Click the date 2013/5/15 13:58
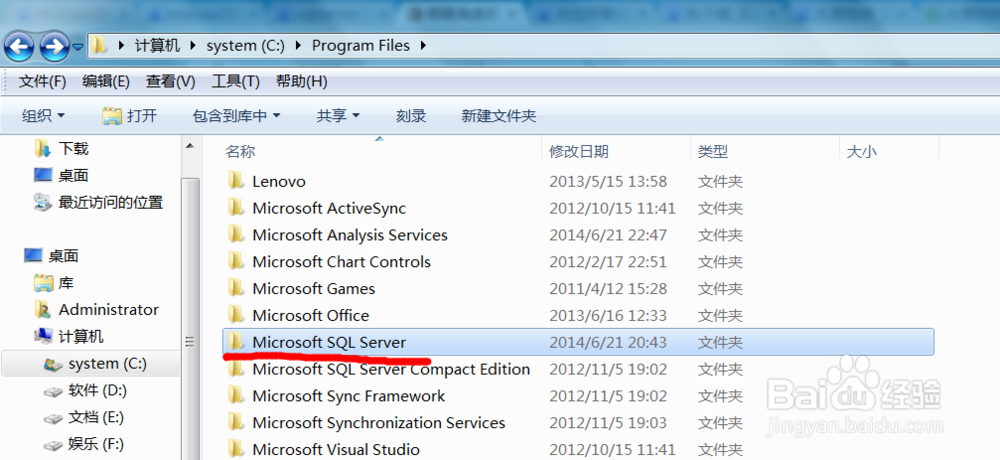 point(608,181)
